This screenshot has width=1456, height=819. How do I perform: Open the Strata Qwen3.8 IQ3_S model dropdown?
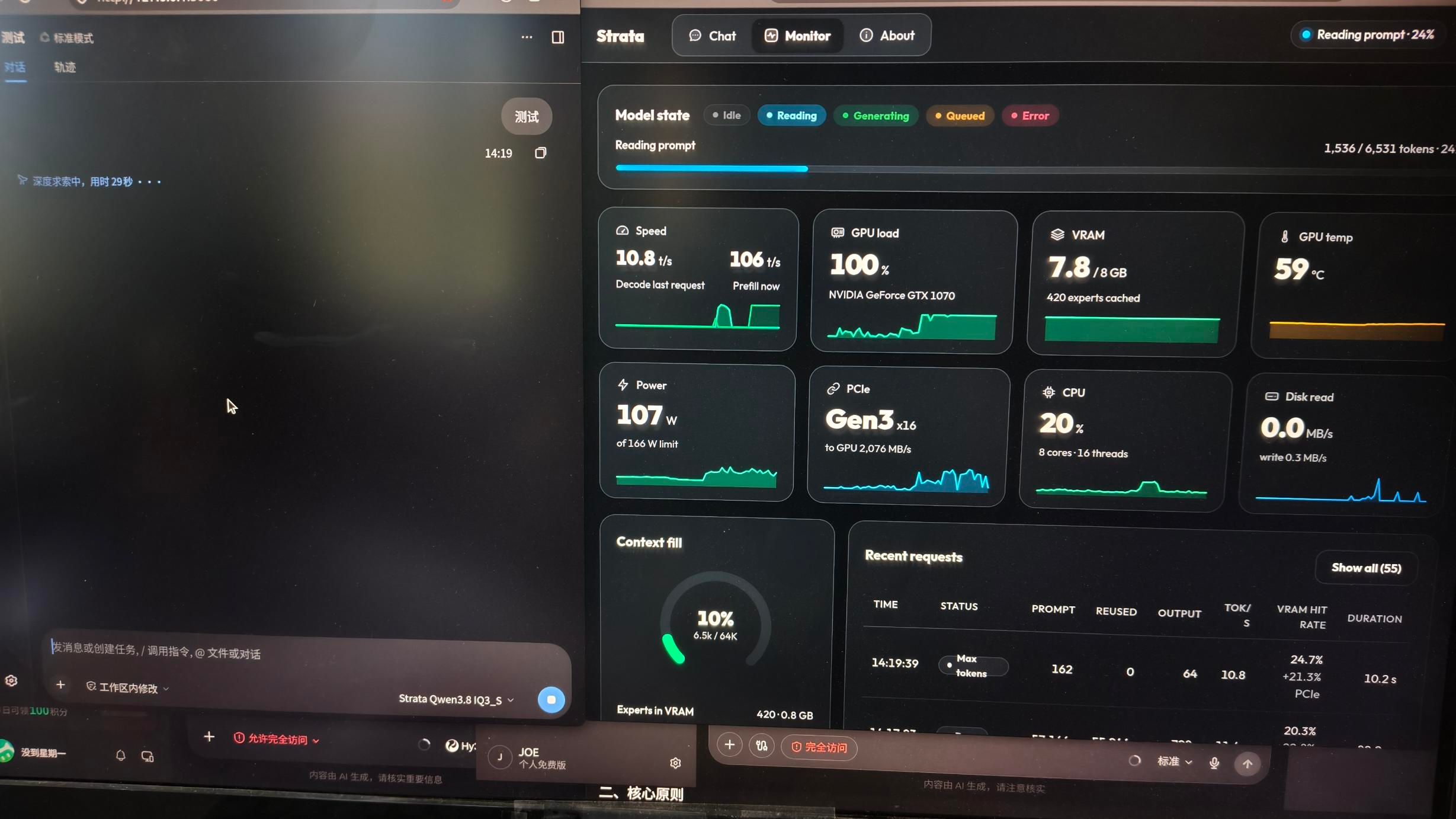pyautogui.click(x=456, y=699)
